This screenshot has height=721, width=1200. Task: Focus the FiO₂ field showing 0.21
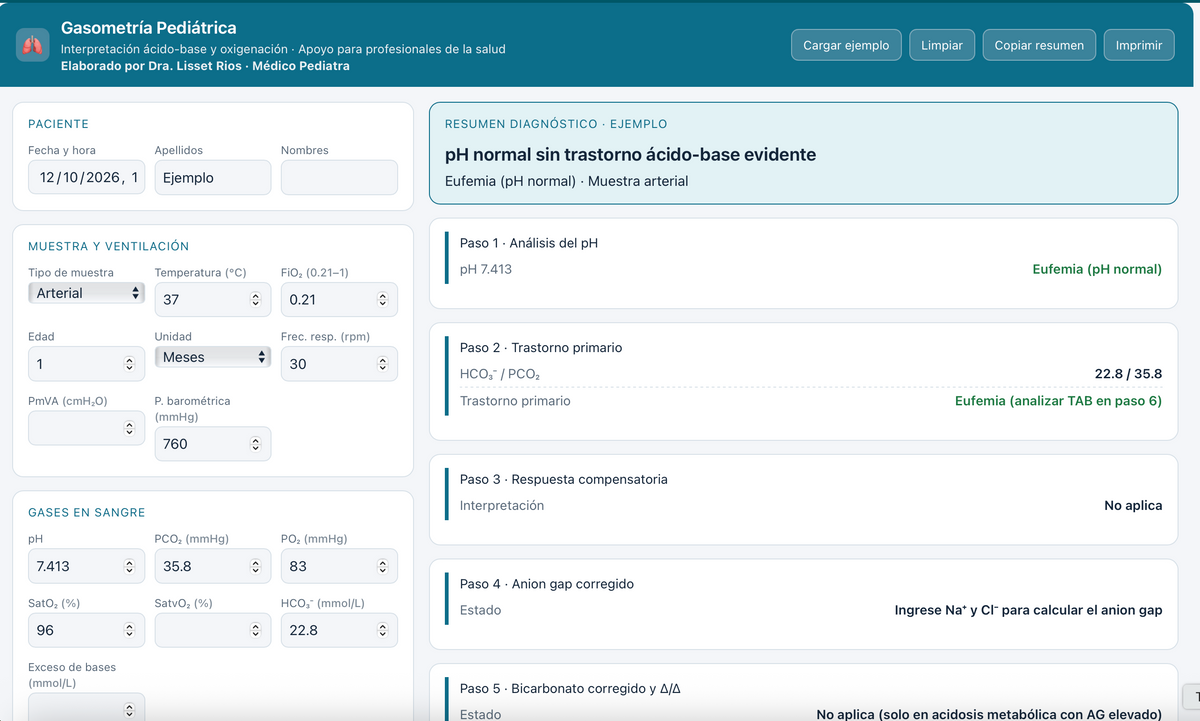click(x=339, y=300)
